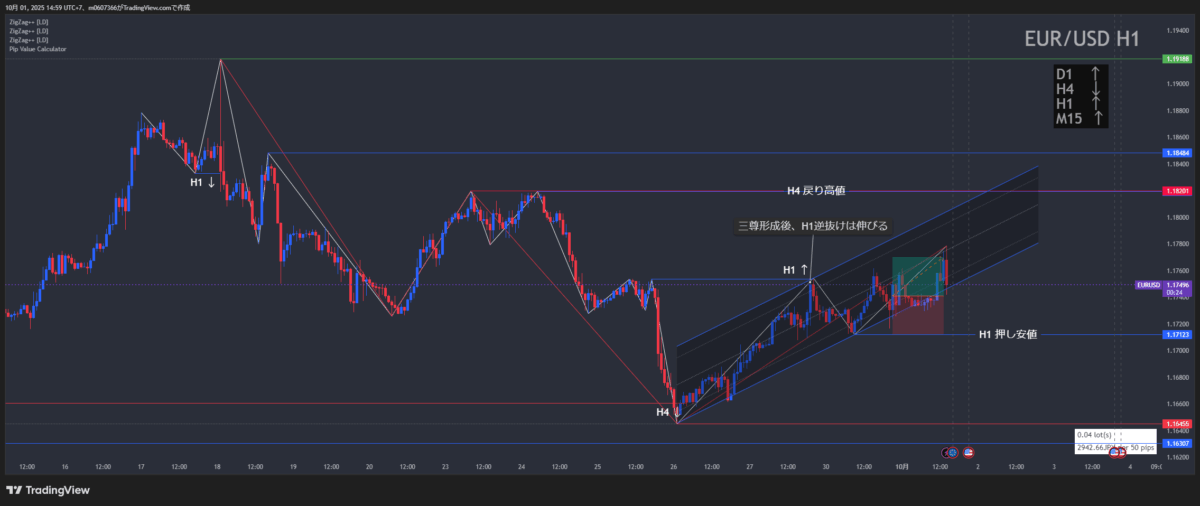Click the blue 1.16307 price label
The image size is (1200, 506).
pyautogui.click(x=1176, y=442)
